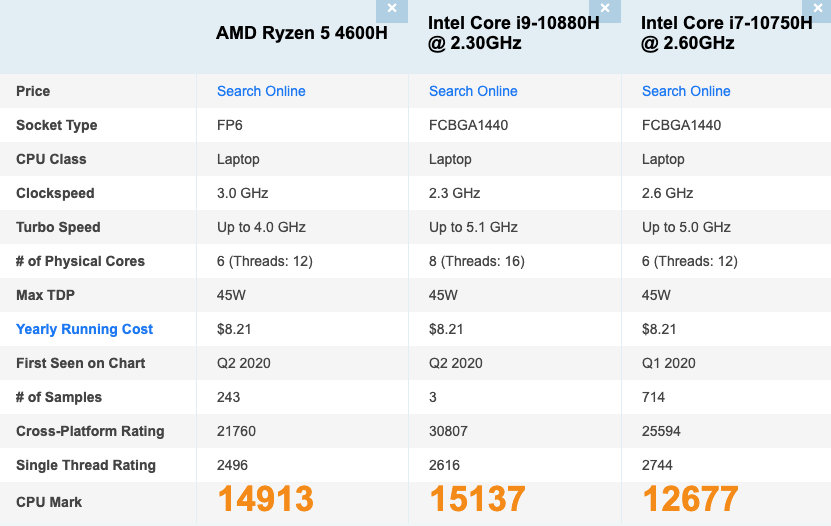831x526 pixels.
Task: Select the AMD Ryzen 5 4600H header
Action: coord(302,33)
